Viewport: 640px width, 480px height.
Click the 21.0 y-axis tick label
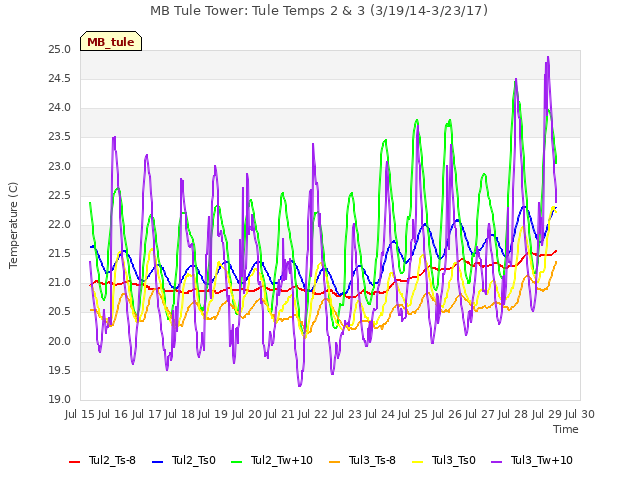tap(60, 283)
